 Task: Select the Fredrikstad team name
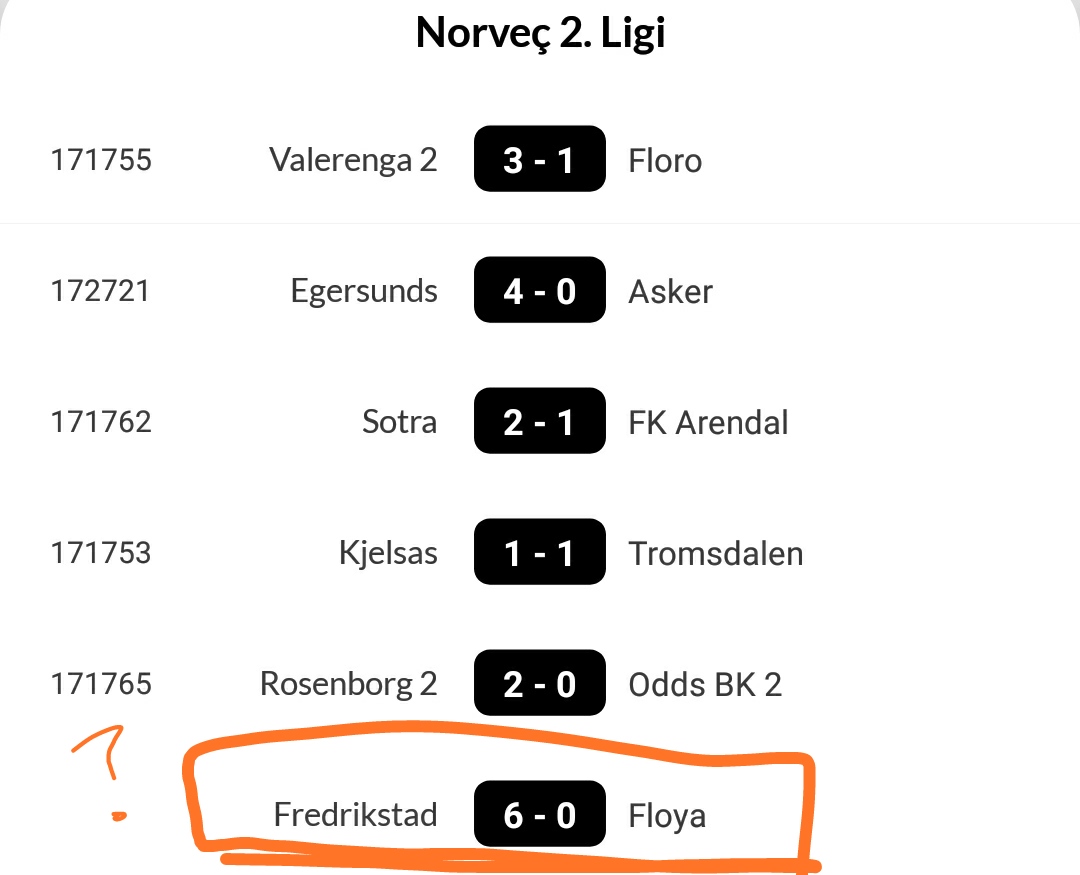tap(355, 814)
